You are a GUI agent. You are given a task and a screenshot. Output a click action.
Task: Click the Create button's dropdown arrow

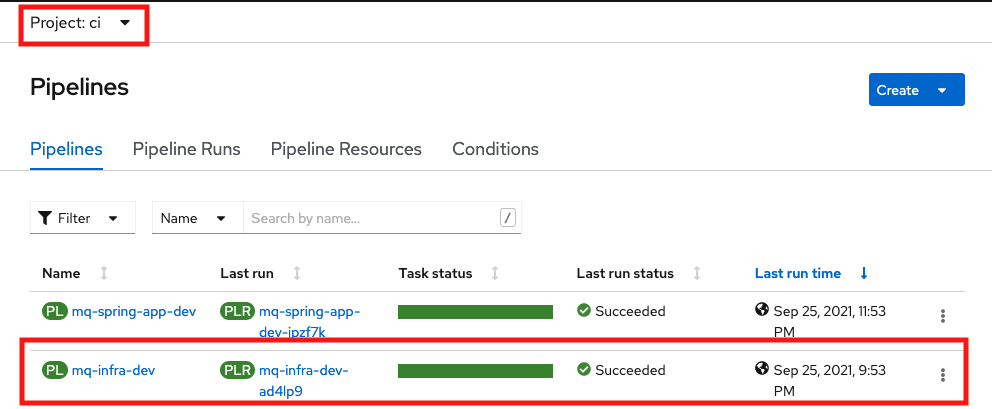pos(942,90)
